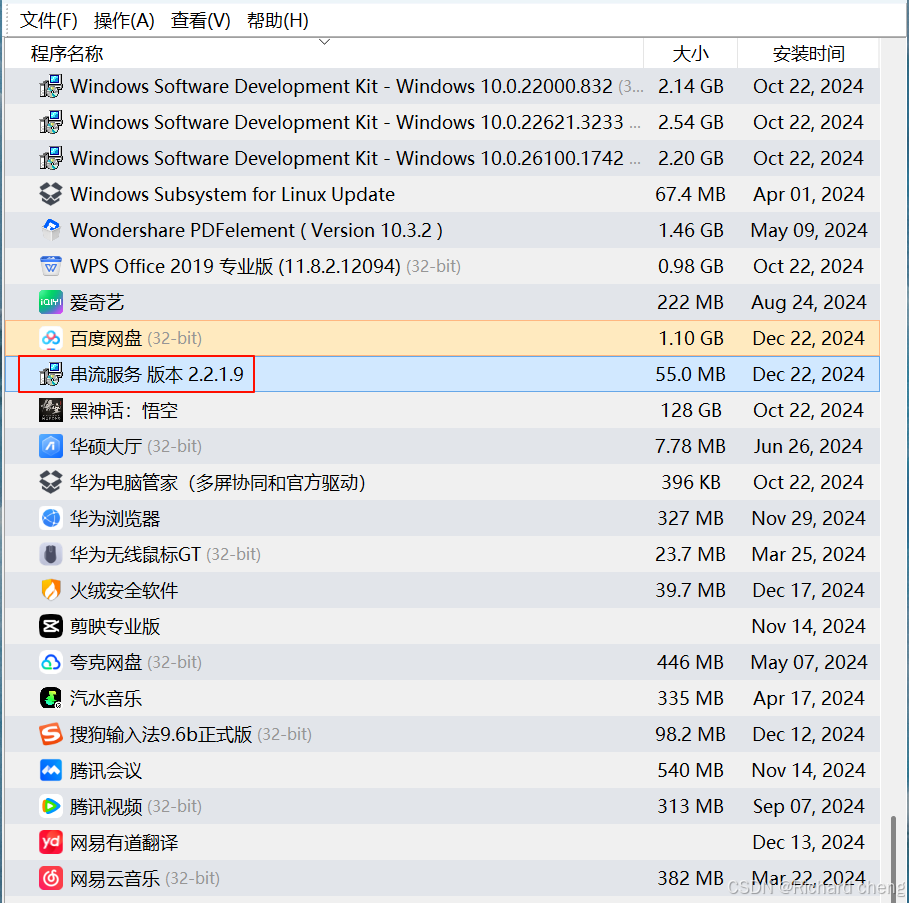
Task: Click the 搜狗输入法 icon
Action: (51, 734)
